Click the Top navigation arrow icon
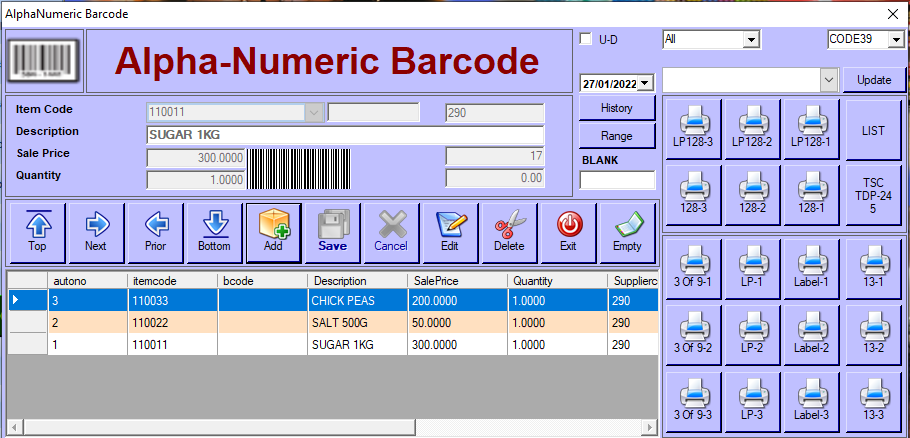 pos(37,224)
